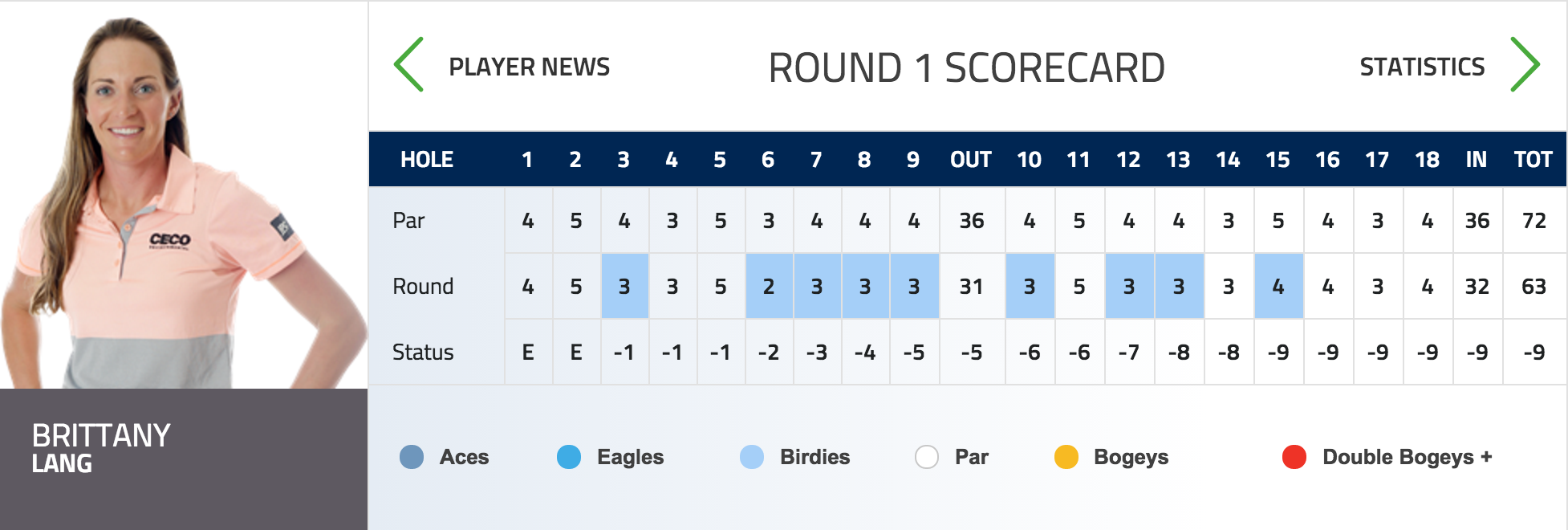Click the green right arrow chevron
1568x530 pixels.
(x=1525, y=64)
